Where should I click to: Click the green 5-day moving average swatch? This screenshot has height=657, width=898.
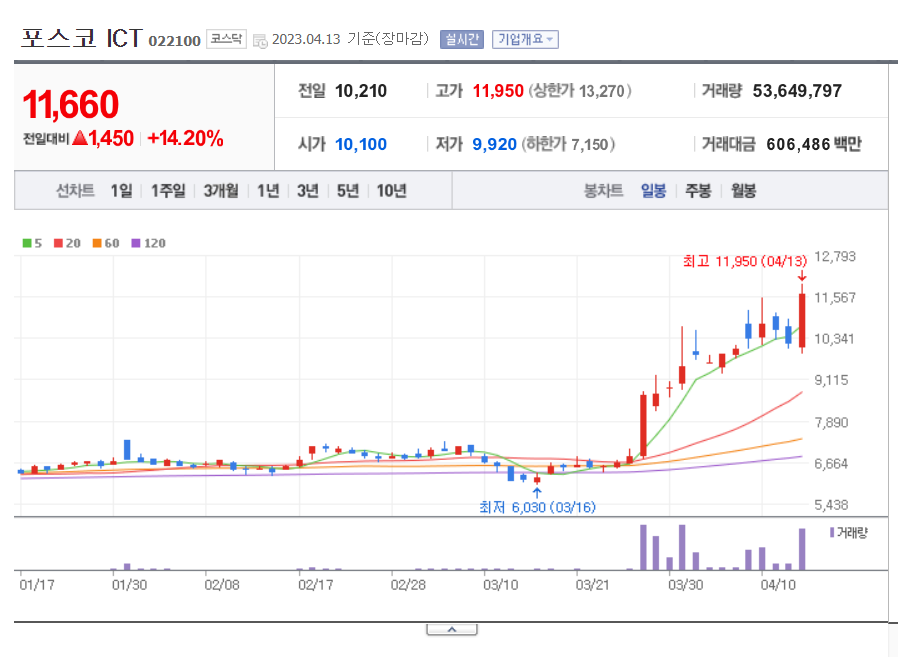(27, 243)
